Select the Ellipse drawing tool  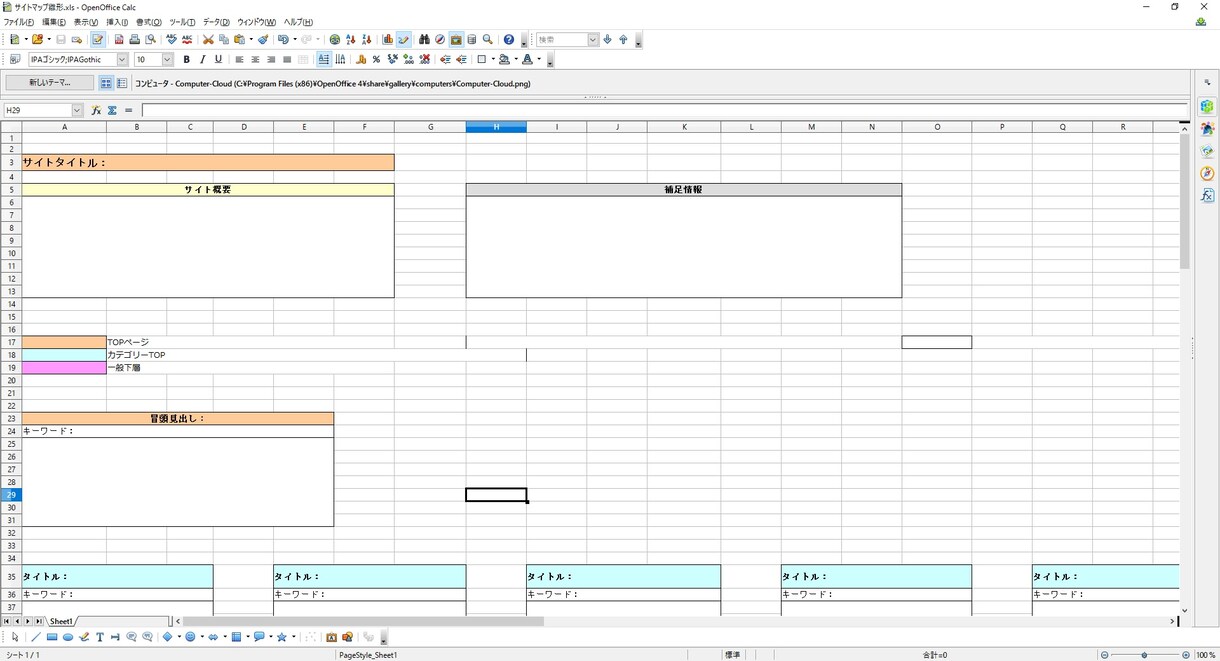(68, 637)
